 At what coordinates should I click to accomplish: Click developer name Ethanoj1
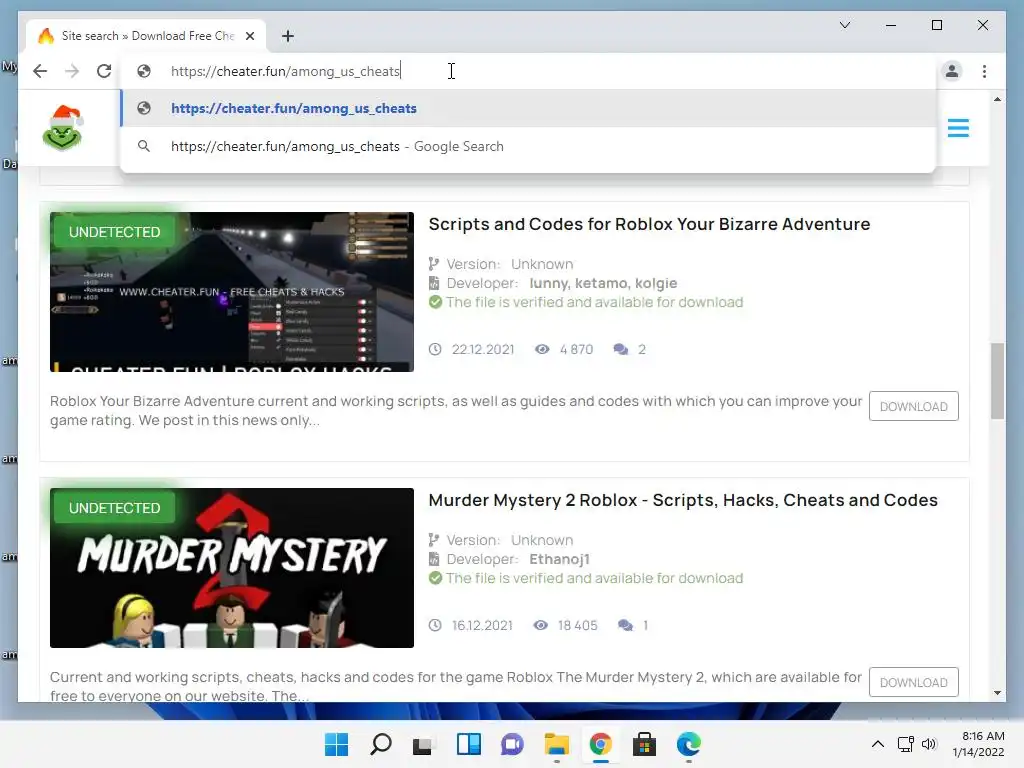pyautogui.click(x=559, y=559)
